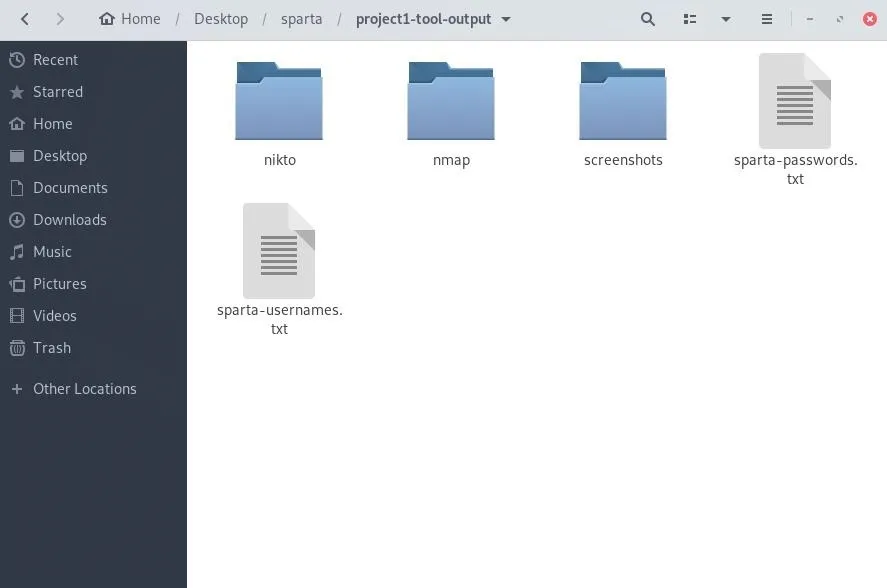887x588 pixels.
Task: Close the file manager window
Action: [869, 19]
